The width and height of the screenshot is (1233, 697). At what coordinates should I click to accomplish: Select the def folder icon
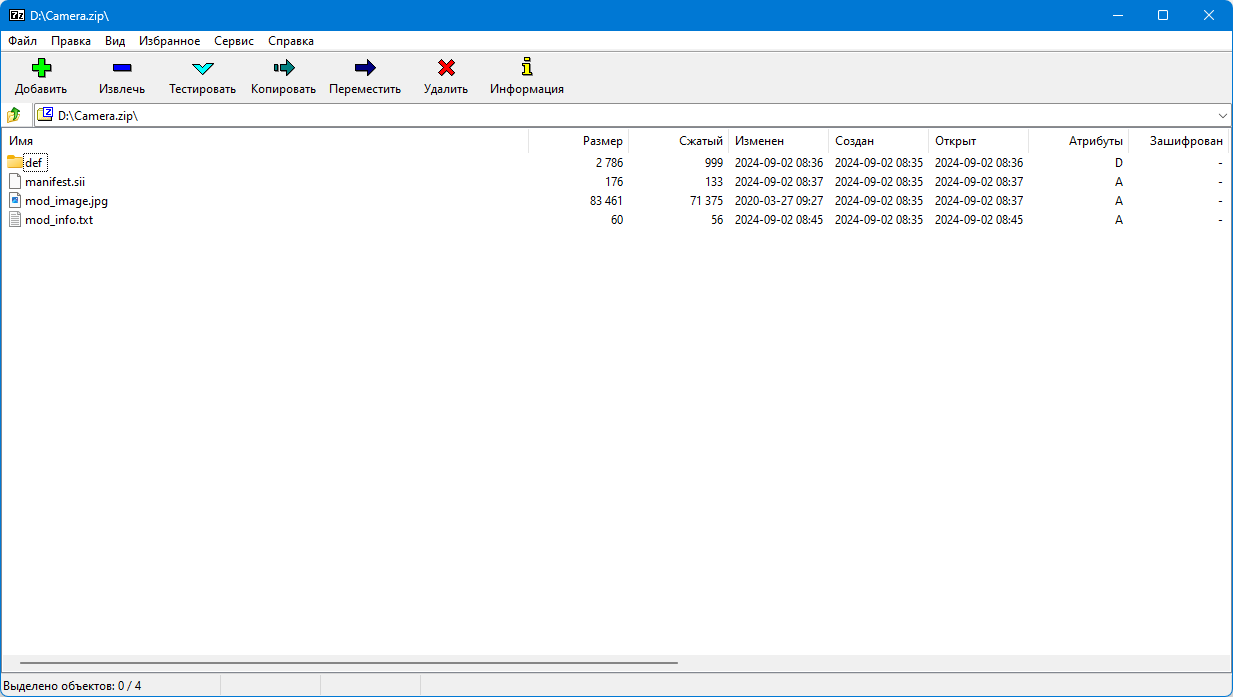(x=15, y=162)
